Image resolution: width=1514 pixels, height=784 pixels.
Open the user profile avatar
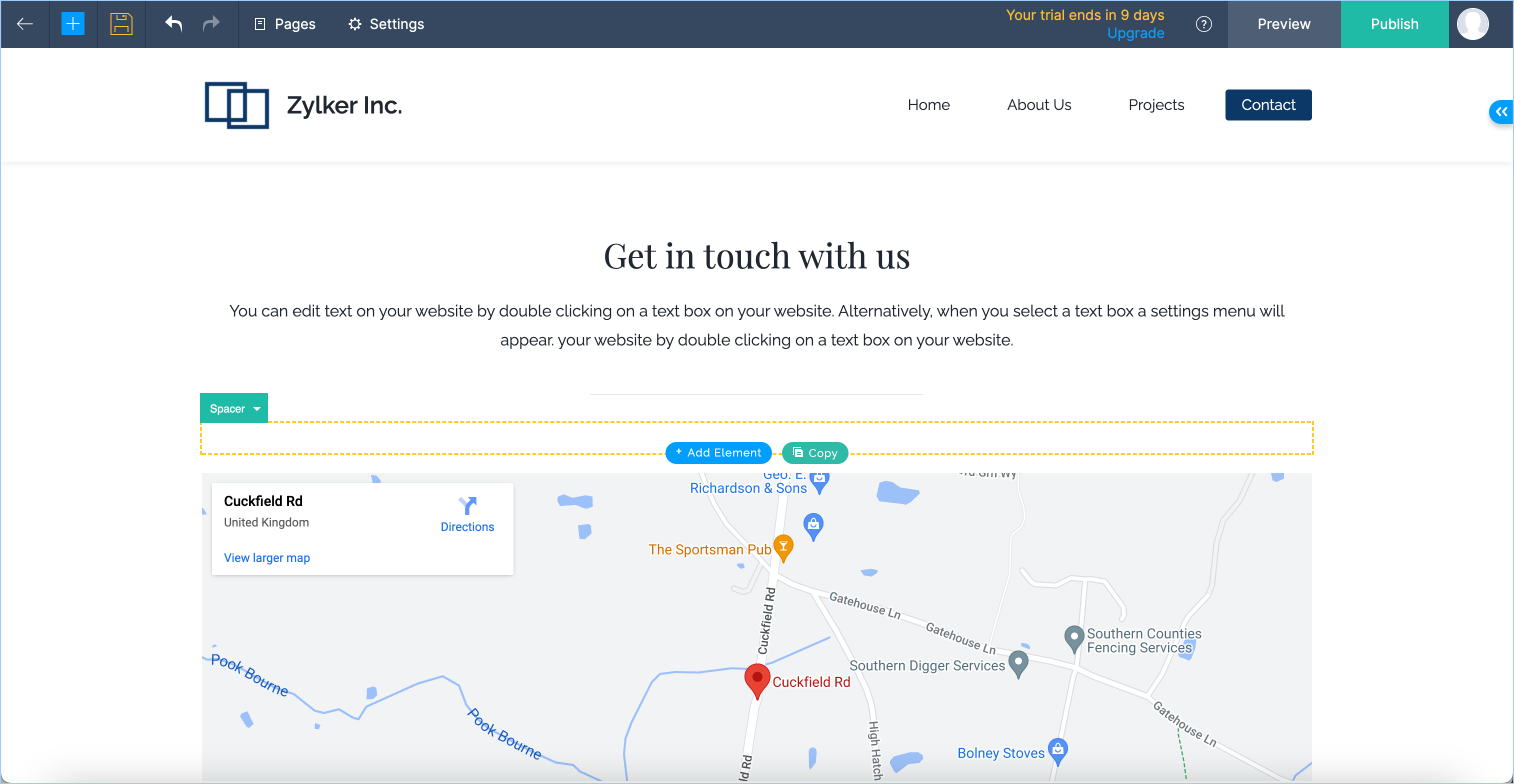pyautogui.click(x=1472, y=24)
